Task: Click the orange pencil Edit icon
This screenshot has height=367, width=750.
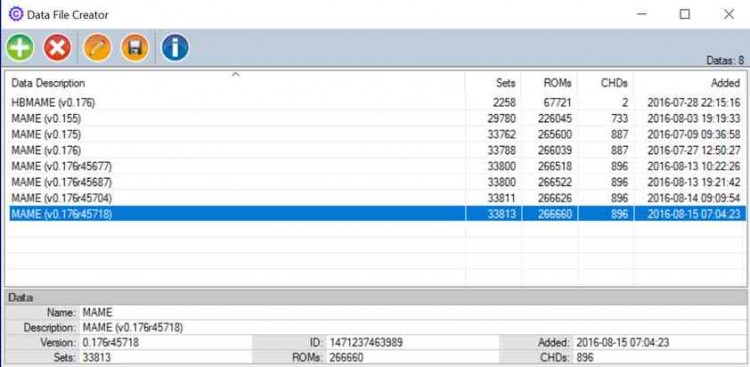Action: [98, 48]
